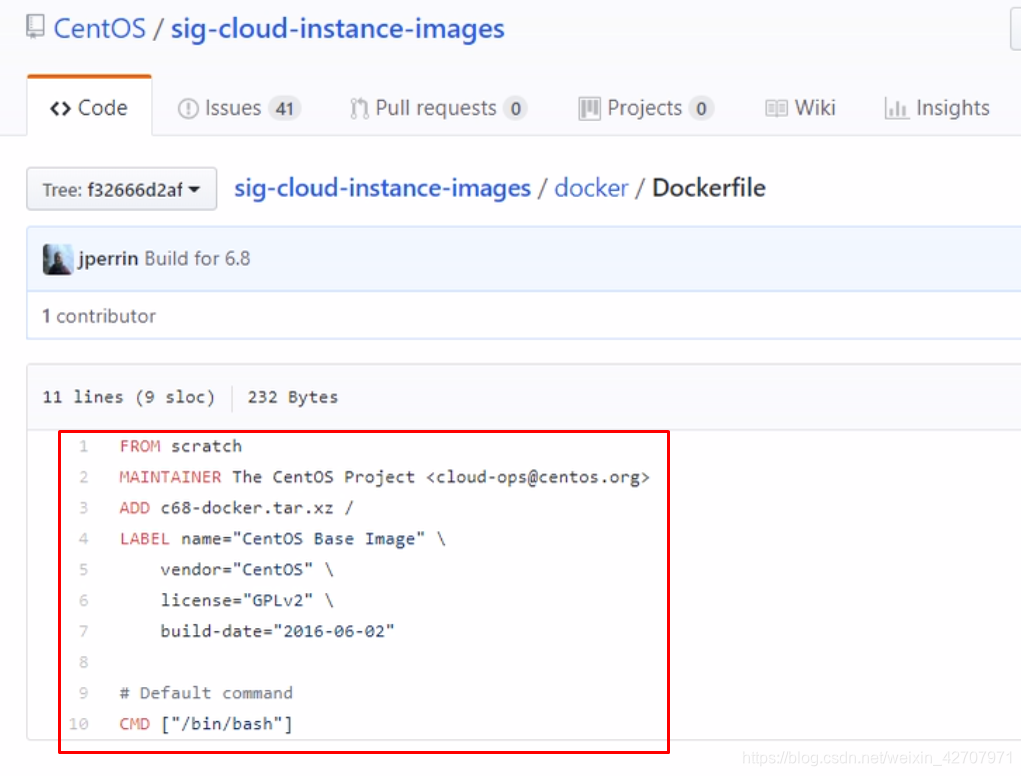
Task: Go to the Wiki tab
Action: (x=800, y=108)
